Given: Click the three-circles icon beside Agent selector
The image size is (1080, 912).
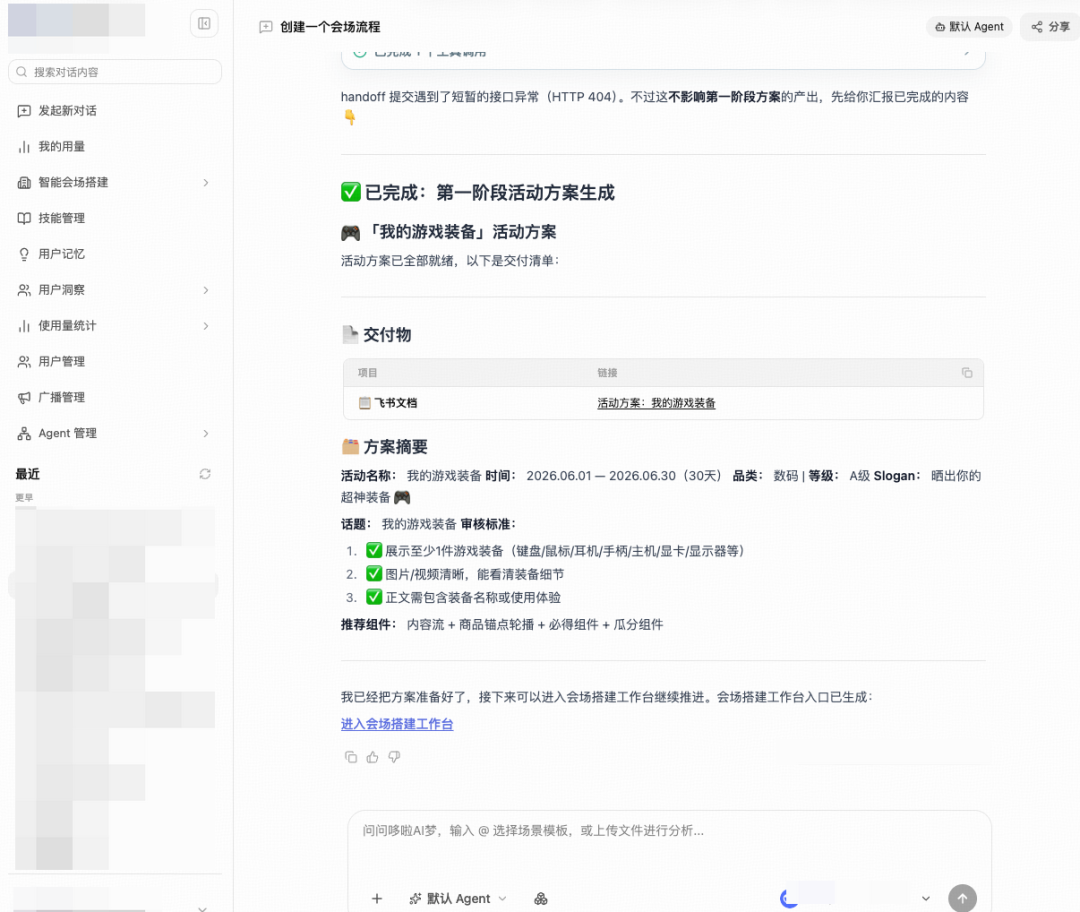Looking at the screenshot, I should point(541,898).
